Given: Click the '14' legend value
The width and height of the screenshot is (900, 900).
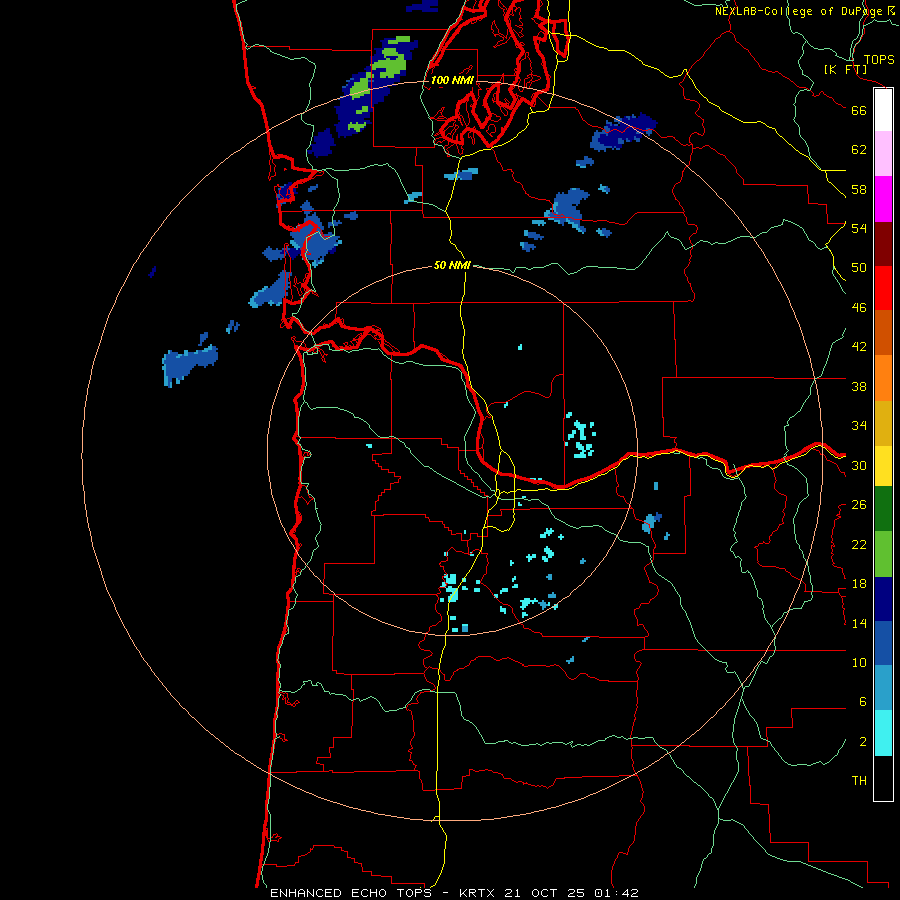Looking at the screenshot, I should tap(859, 623).
